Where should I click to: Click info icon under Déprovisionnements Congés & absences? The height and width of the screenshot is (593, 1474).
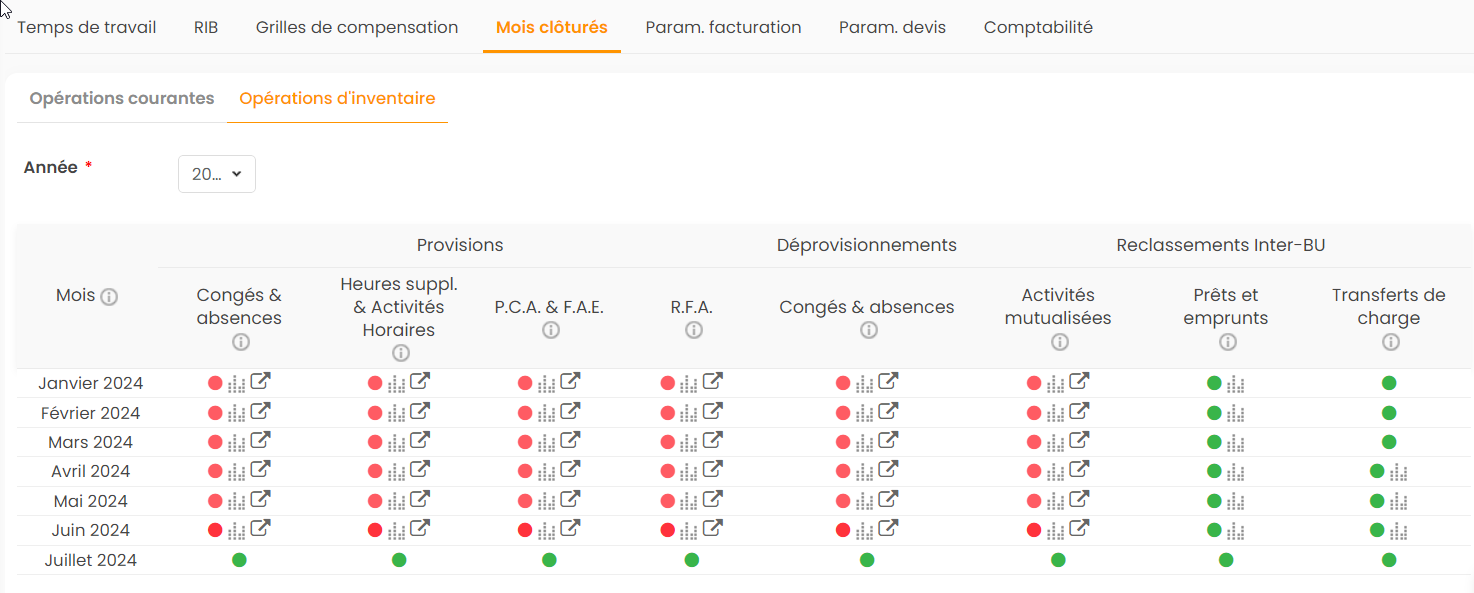pos(868,330)
